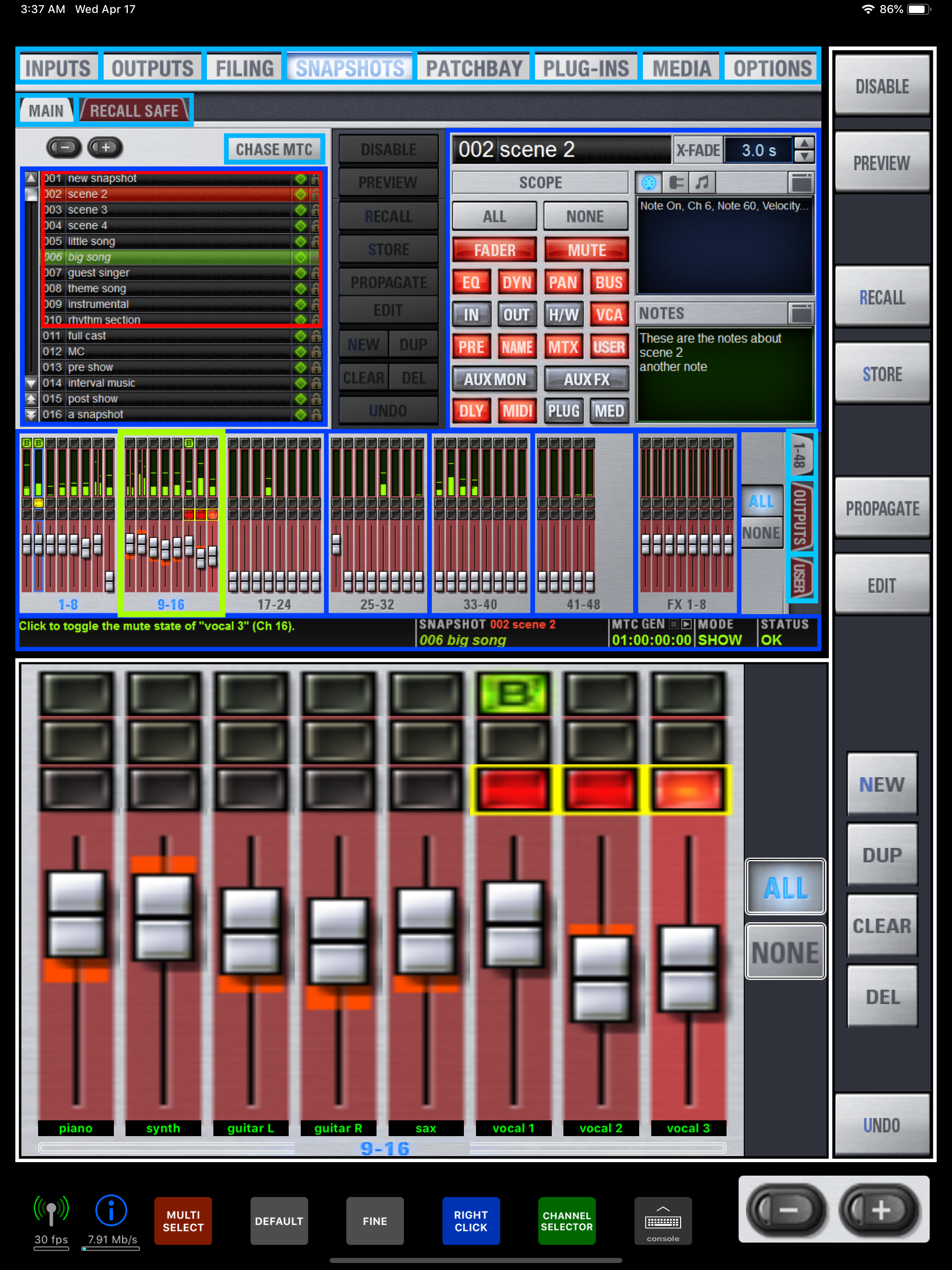Viewport: 952px width, 1270px height.
Task: Click green diamond on 013 pre show
Action: point(300,367)
